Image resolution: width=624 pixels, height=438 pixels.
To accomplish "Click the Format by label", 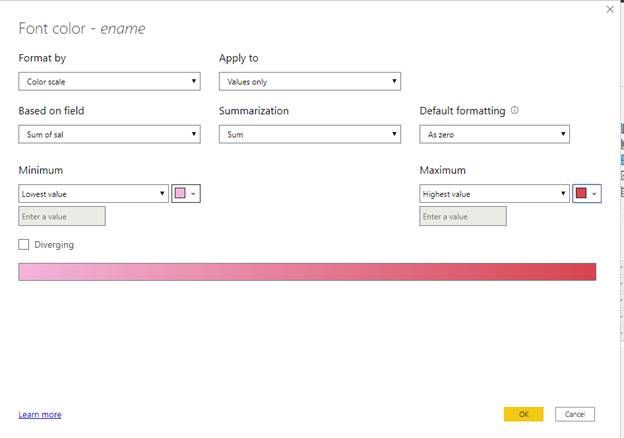I will (42, 58).
